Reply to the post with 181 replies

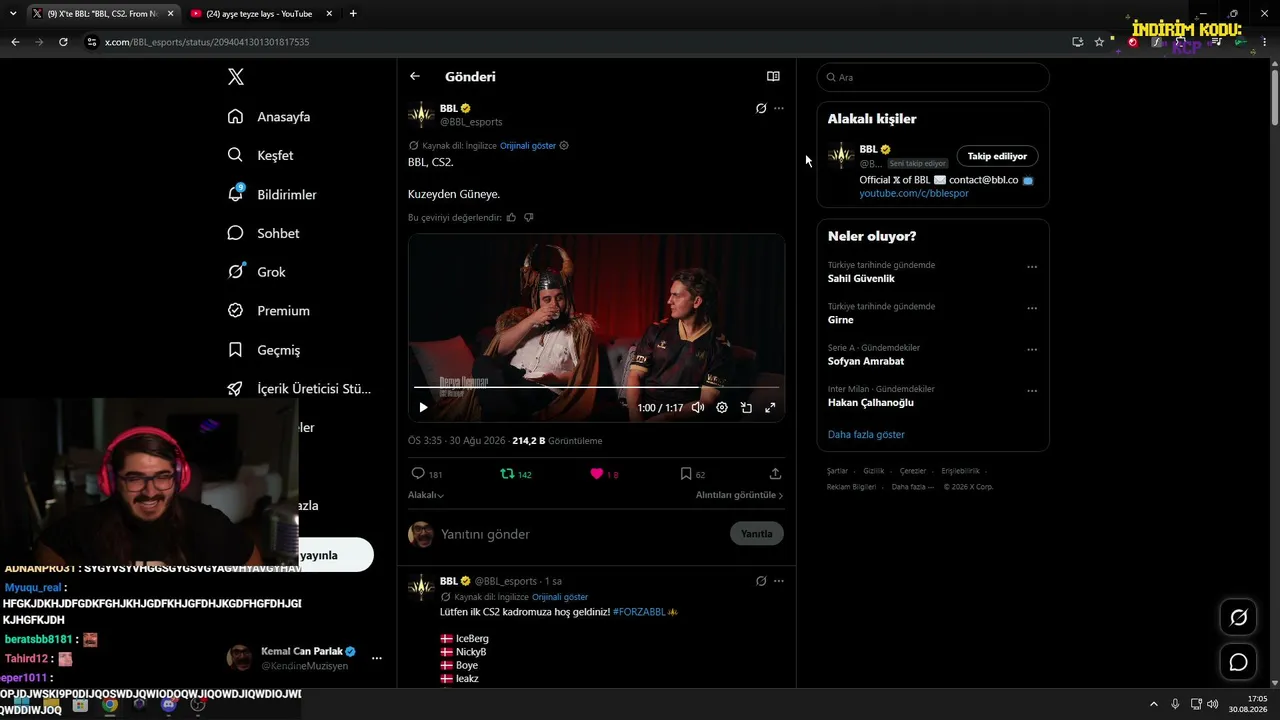click(x=427, y=474)
